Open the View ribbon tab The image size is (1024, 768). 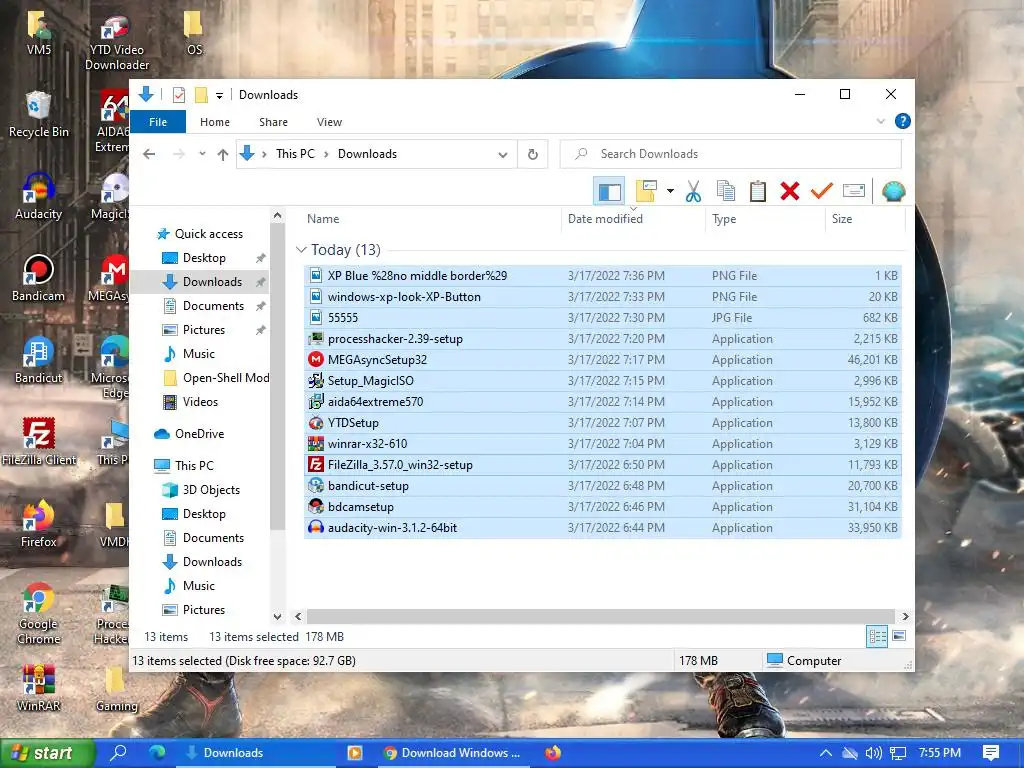click(329, 122)
